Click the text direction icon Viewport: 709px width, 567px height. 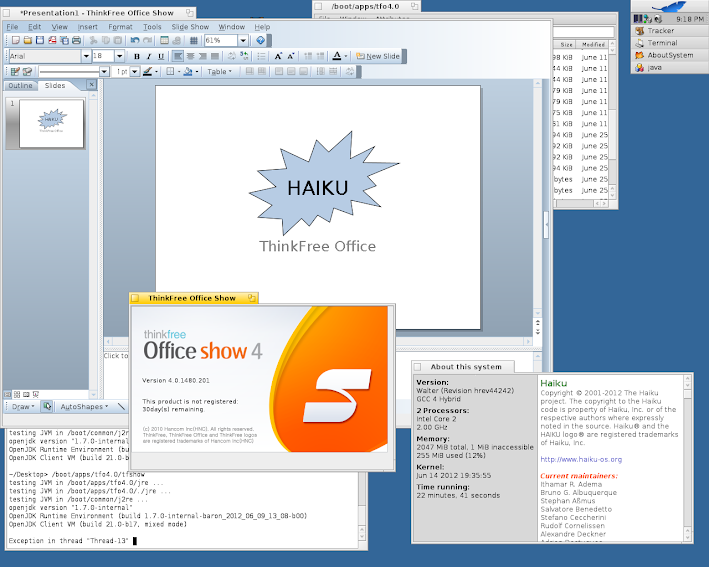click(232, 56)
